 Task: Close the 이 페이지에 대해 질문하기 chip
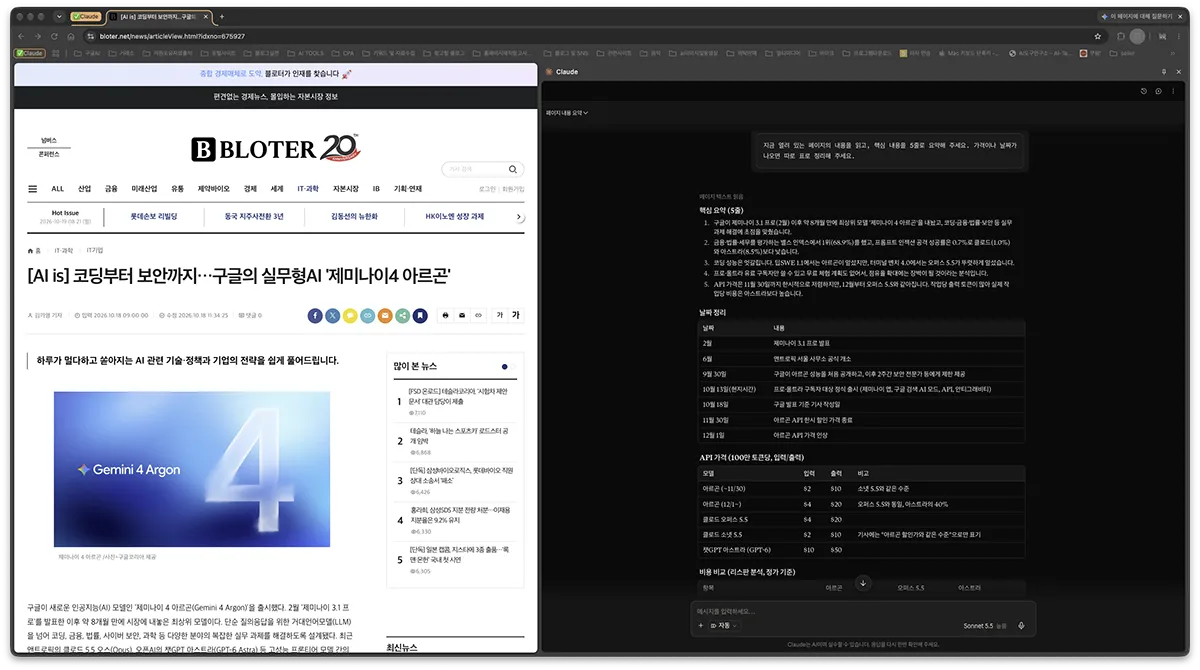click(1179, 17)
